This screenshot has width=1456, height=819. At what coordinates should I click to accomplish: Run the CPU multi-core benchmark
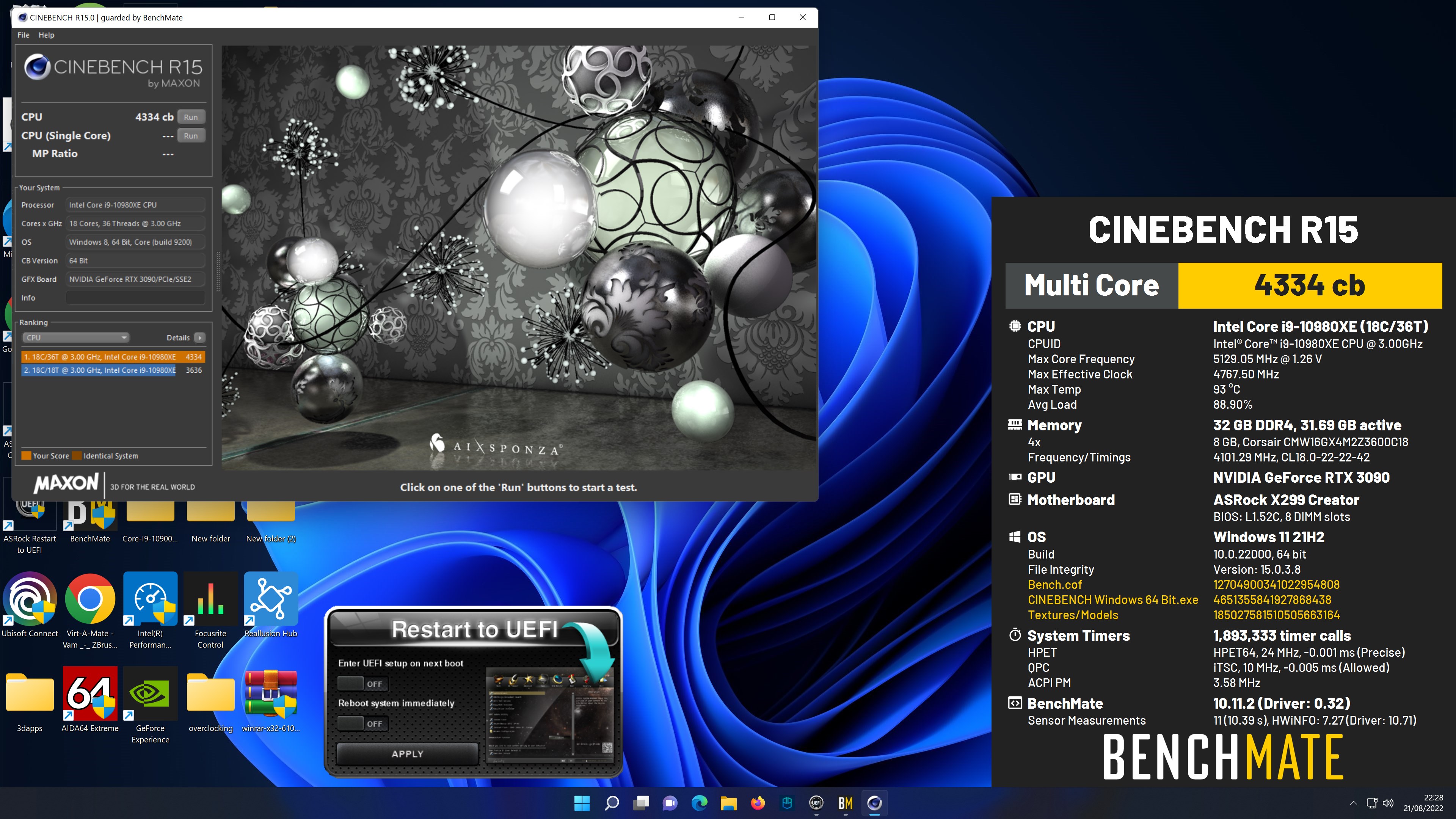[191, 117]
